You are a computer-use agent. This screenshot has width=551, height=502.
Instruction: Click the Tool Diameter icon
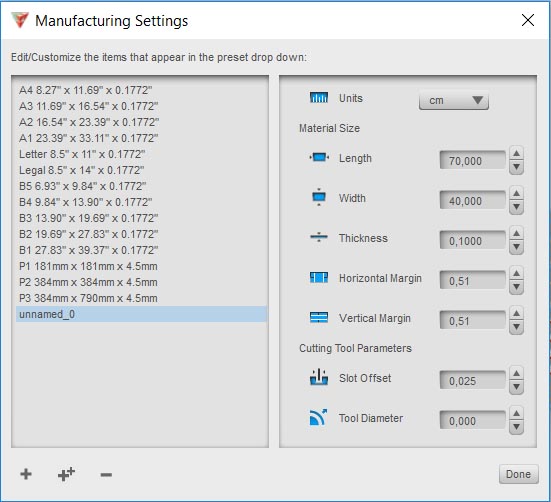[318, 417]
